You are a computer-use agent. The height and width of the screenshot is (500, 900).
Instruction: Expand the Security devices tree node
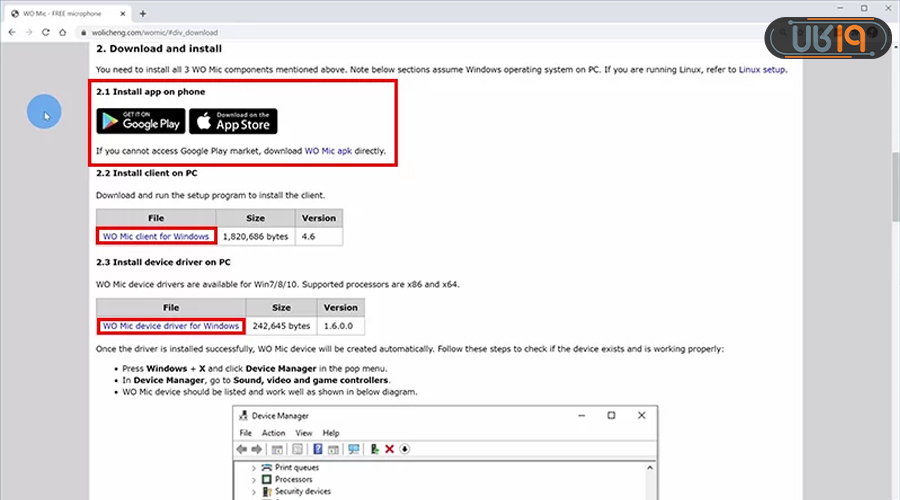pyautogui.click(x=253, y=493)
